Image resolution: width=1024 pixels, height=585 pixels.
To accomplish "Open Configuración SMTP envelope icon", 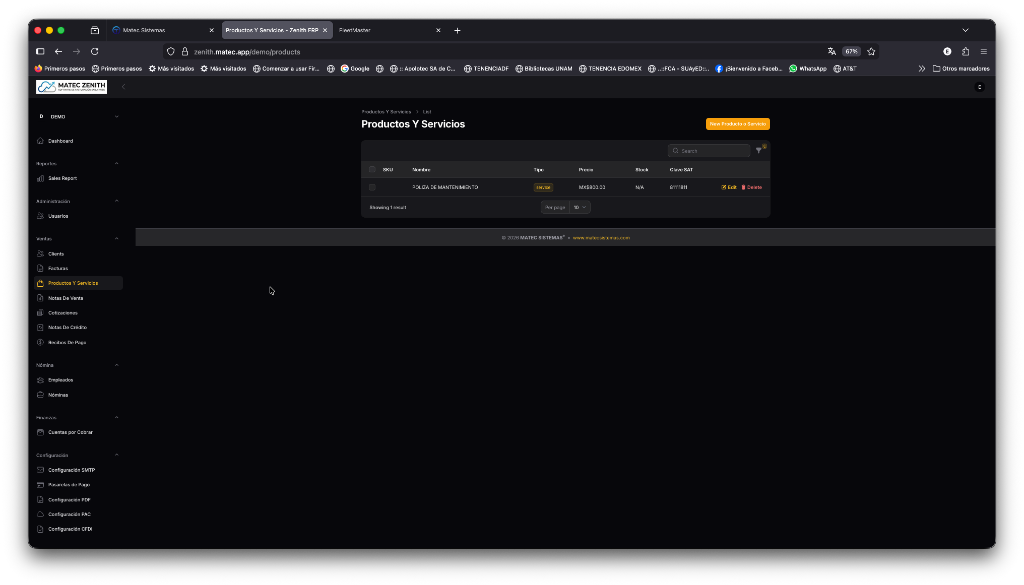I will pos(40,470).
